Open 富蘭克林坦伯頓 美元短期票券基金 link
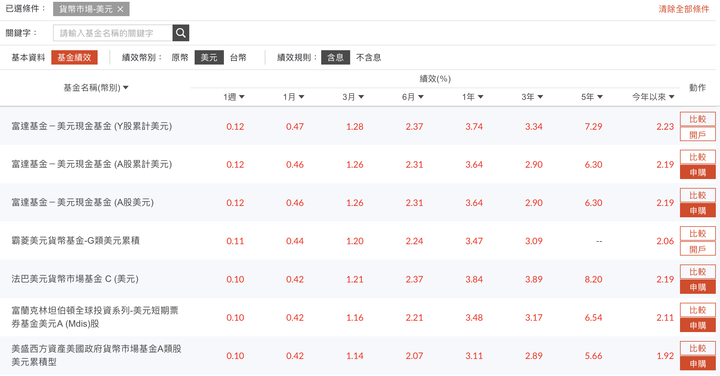 pos(95,317)
